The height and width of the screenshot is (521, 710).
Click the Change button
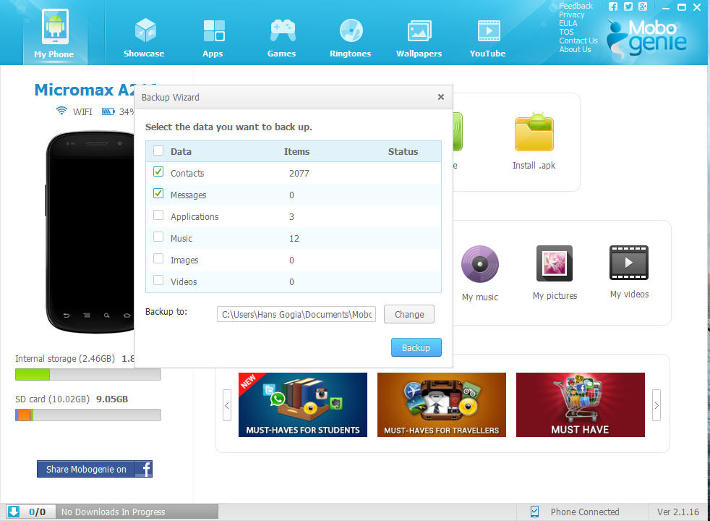click(x=409, y=314)
